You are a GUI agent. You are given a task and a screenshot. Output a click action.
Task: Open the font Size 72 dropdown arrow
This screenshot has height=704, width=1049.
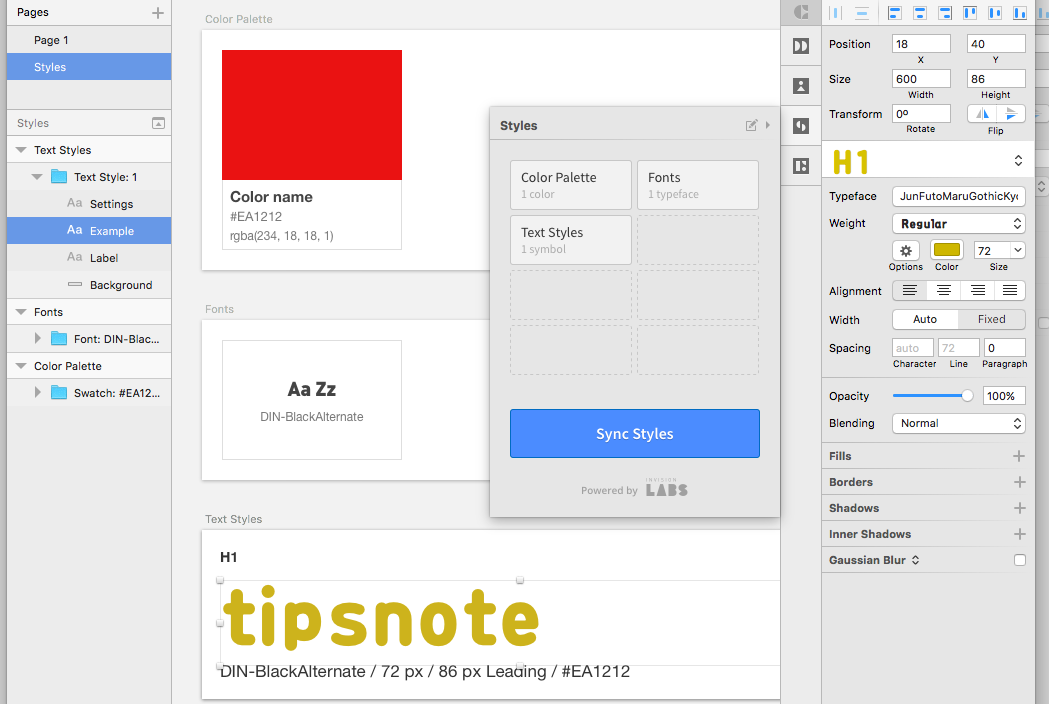tap(1018, 250)
